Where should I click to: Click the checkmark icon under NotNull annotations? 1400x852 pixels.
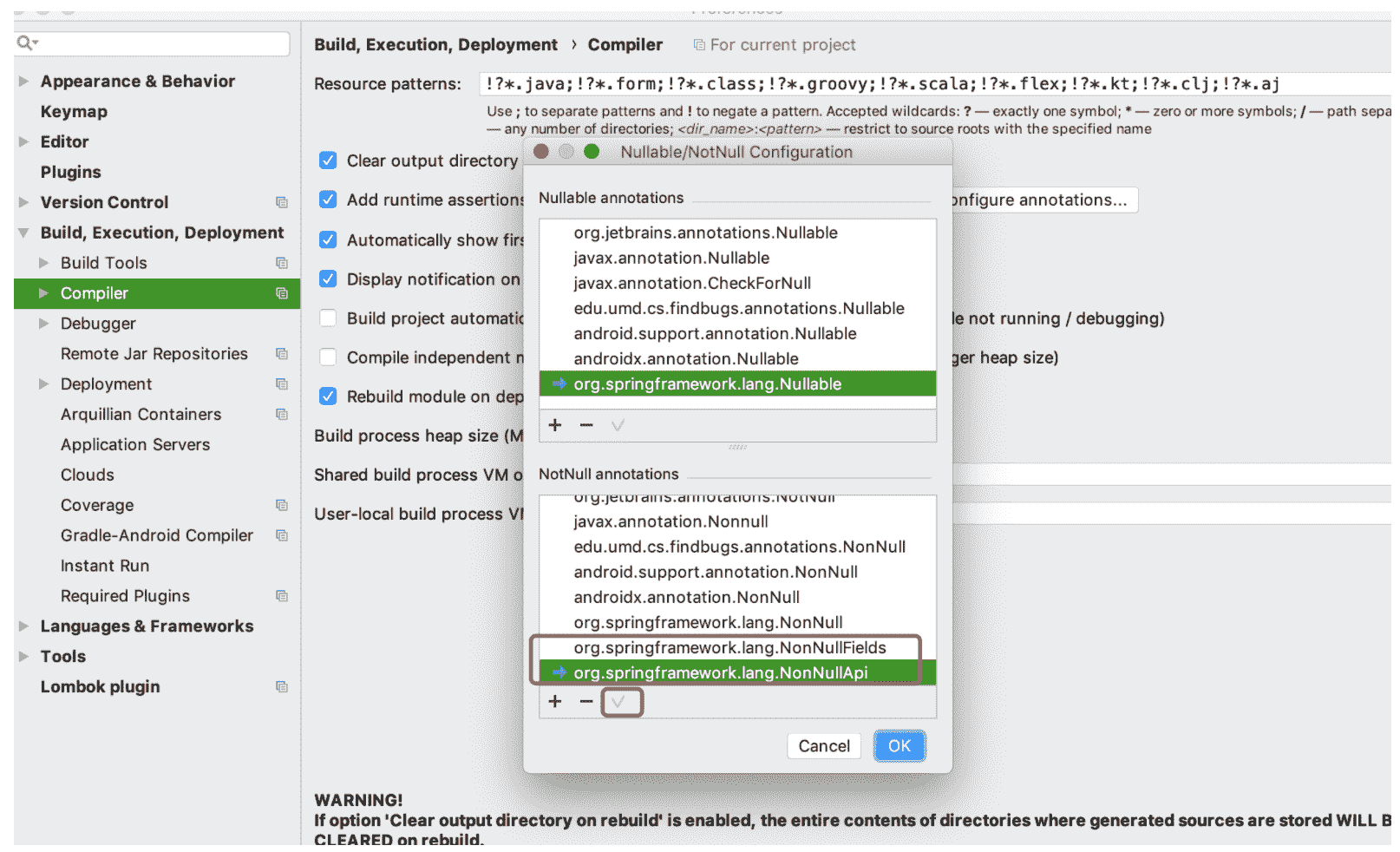[618, 702]
